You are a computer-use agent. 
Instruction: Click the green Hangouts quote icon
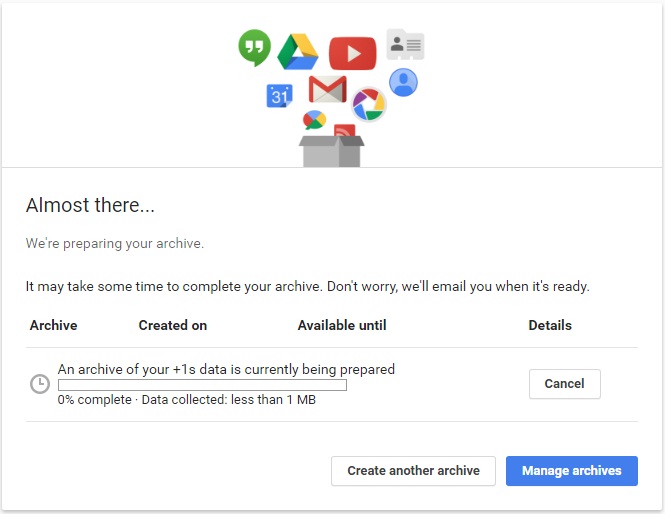(254, 47)
